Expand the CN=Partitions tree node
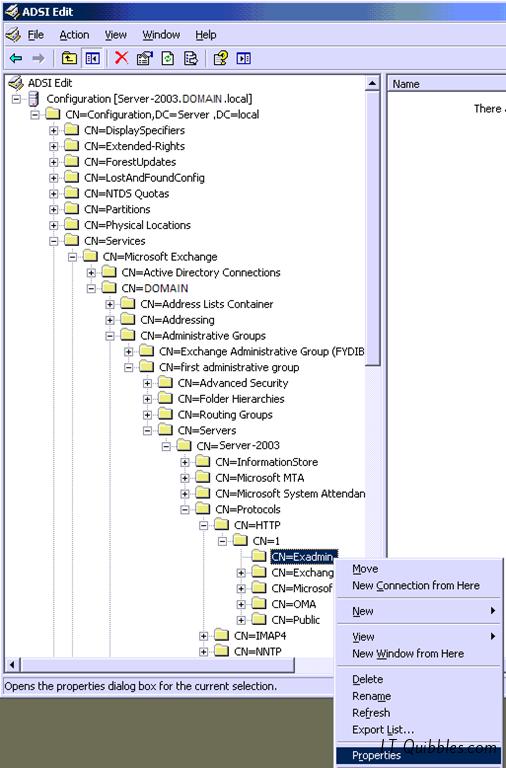Screen dimensions: 506x768 [54, 210]
